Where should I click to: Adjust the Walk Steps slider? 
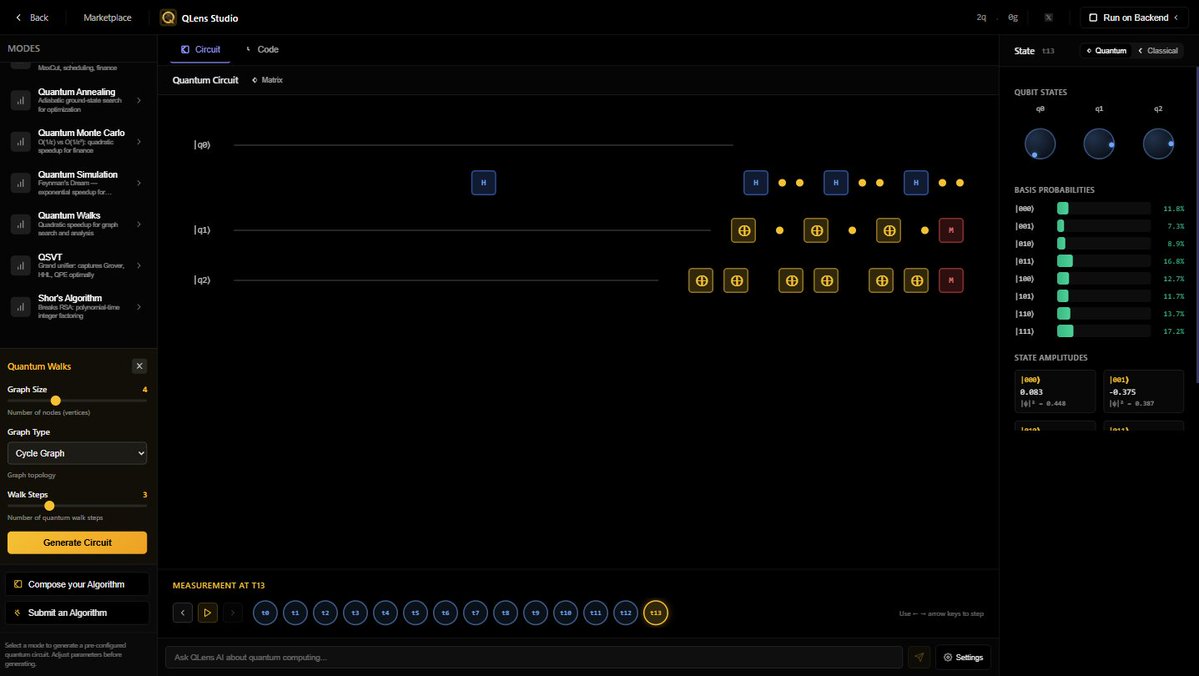(x=77, y=505)
